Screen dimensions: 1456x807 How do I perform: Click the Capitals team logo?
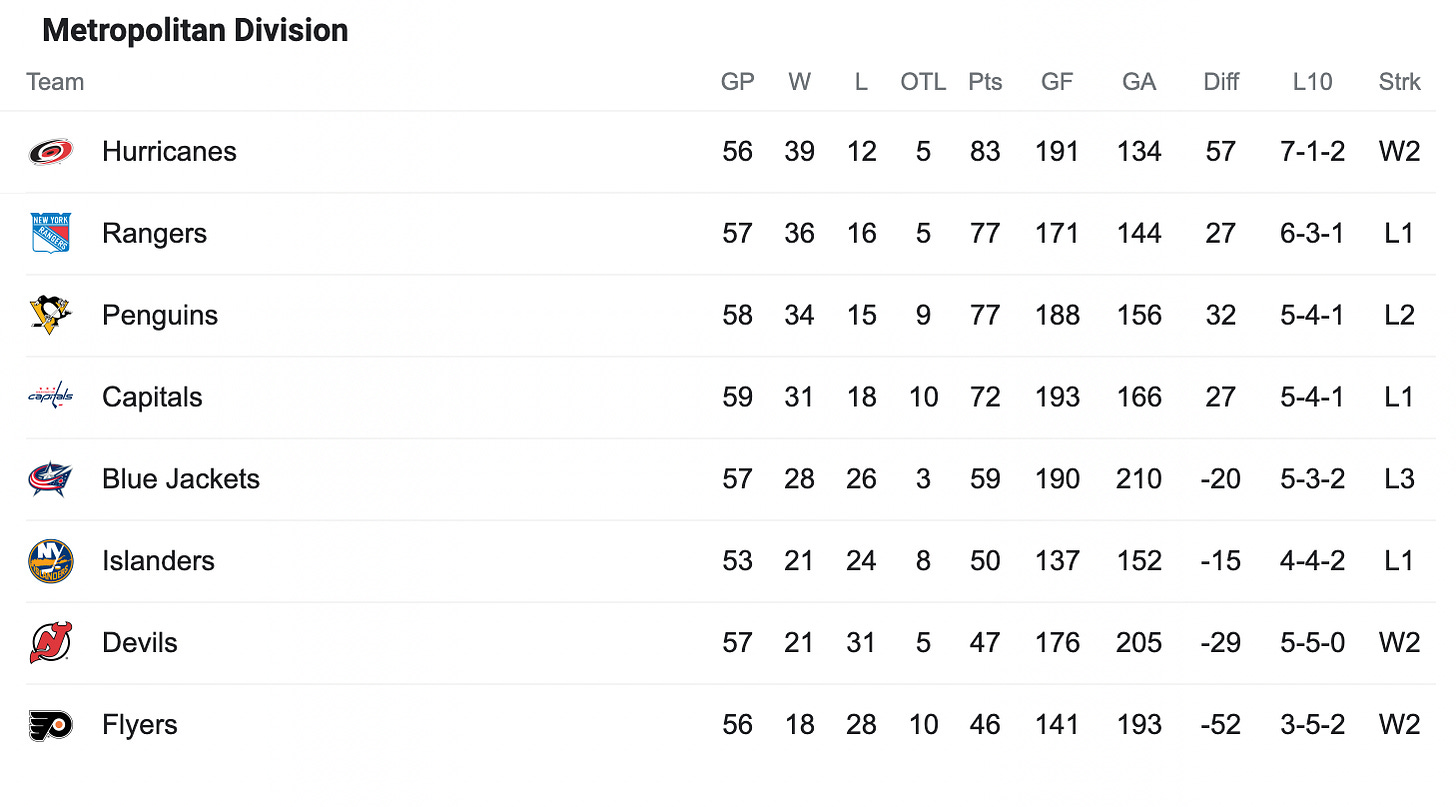click(50, 397)
